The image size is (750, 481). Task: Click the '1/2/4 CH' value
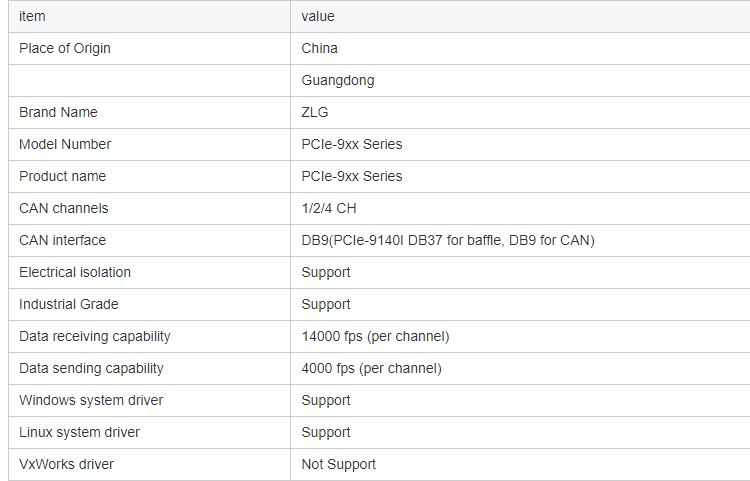[x=329, y=208]
